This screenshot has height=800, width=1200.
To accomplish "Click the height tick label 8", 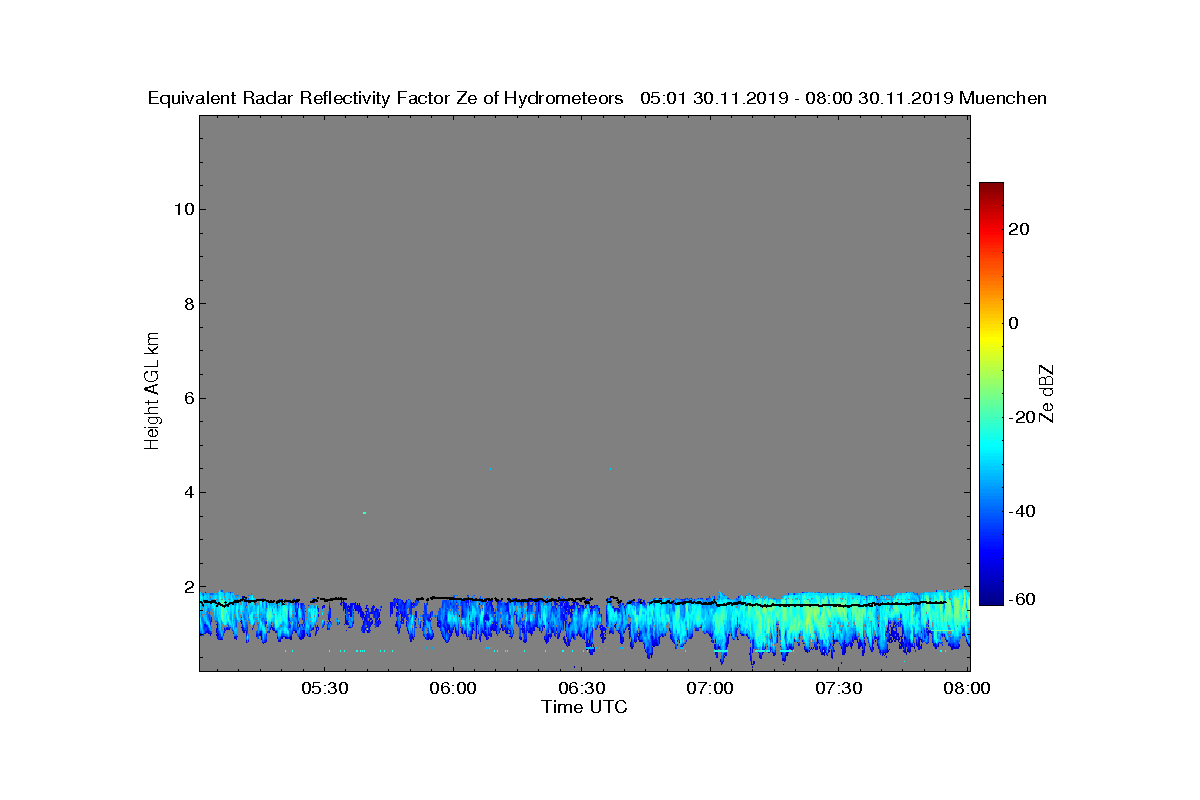I will 188,303.
